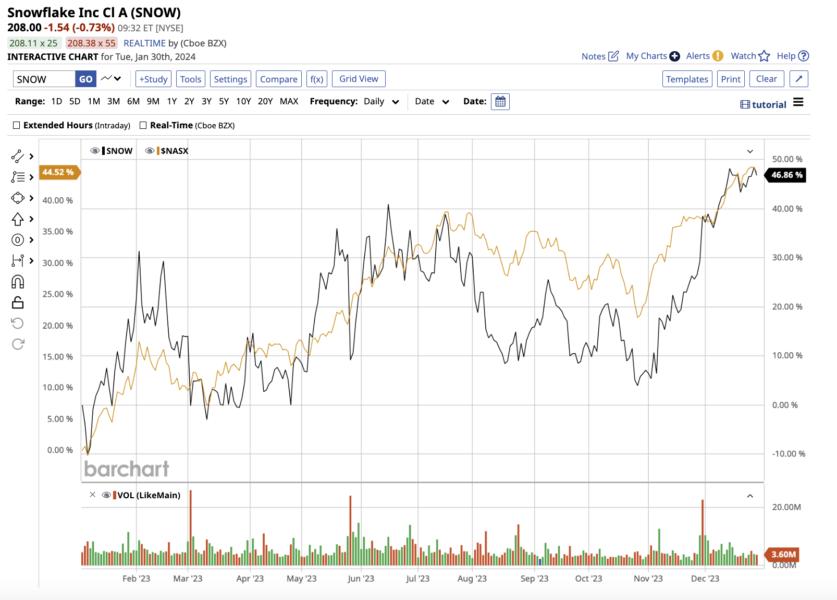
Task: Select the shapes drawing tool
Action: coord(17,198)
